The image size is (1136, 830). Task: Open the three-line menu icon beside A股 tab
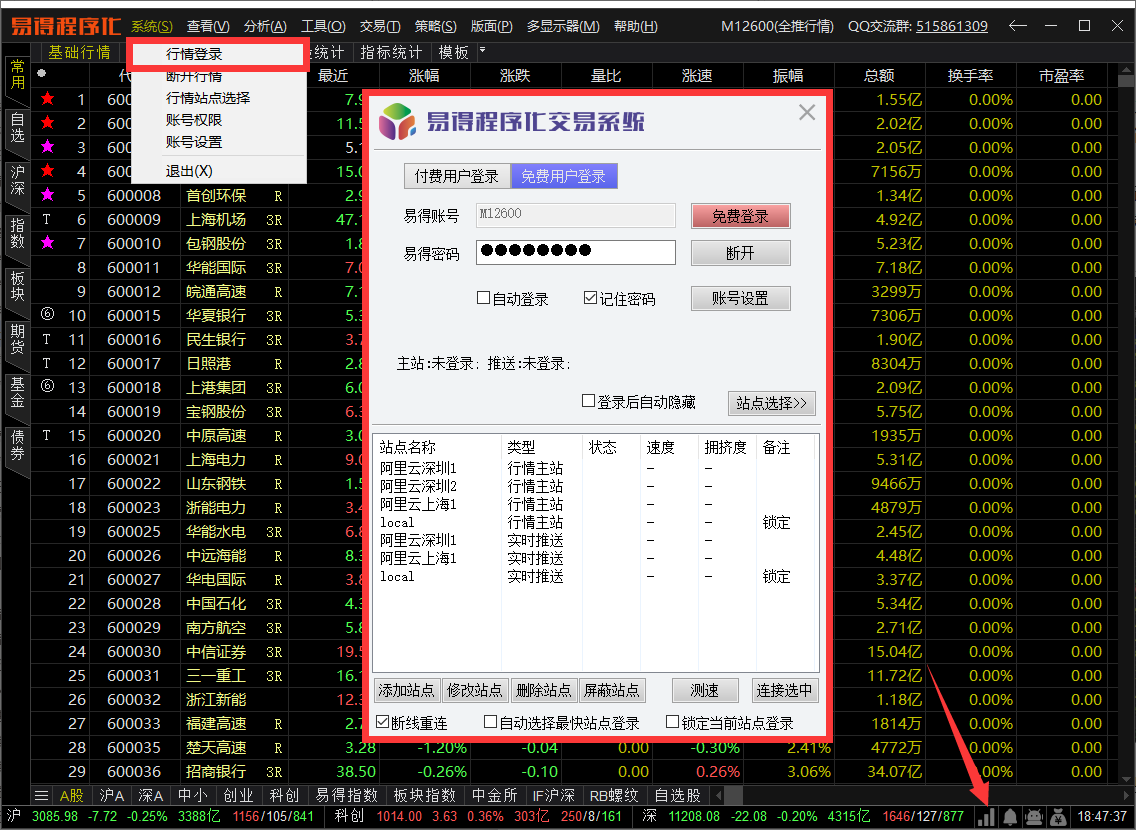coord(41,795)
